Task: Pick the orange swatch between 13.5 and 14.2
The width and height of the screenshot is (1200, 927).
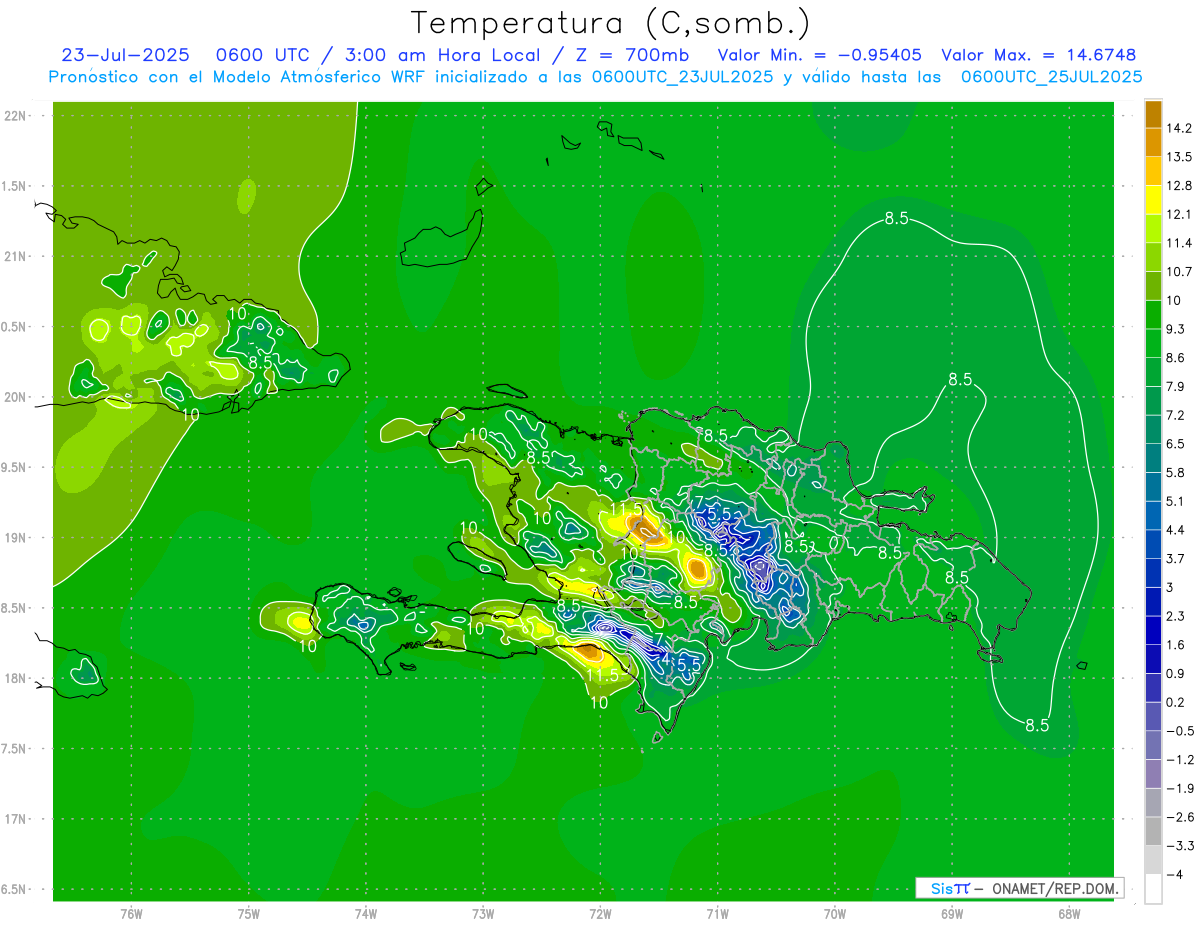Action: point(1153,142)
